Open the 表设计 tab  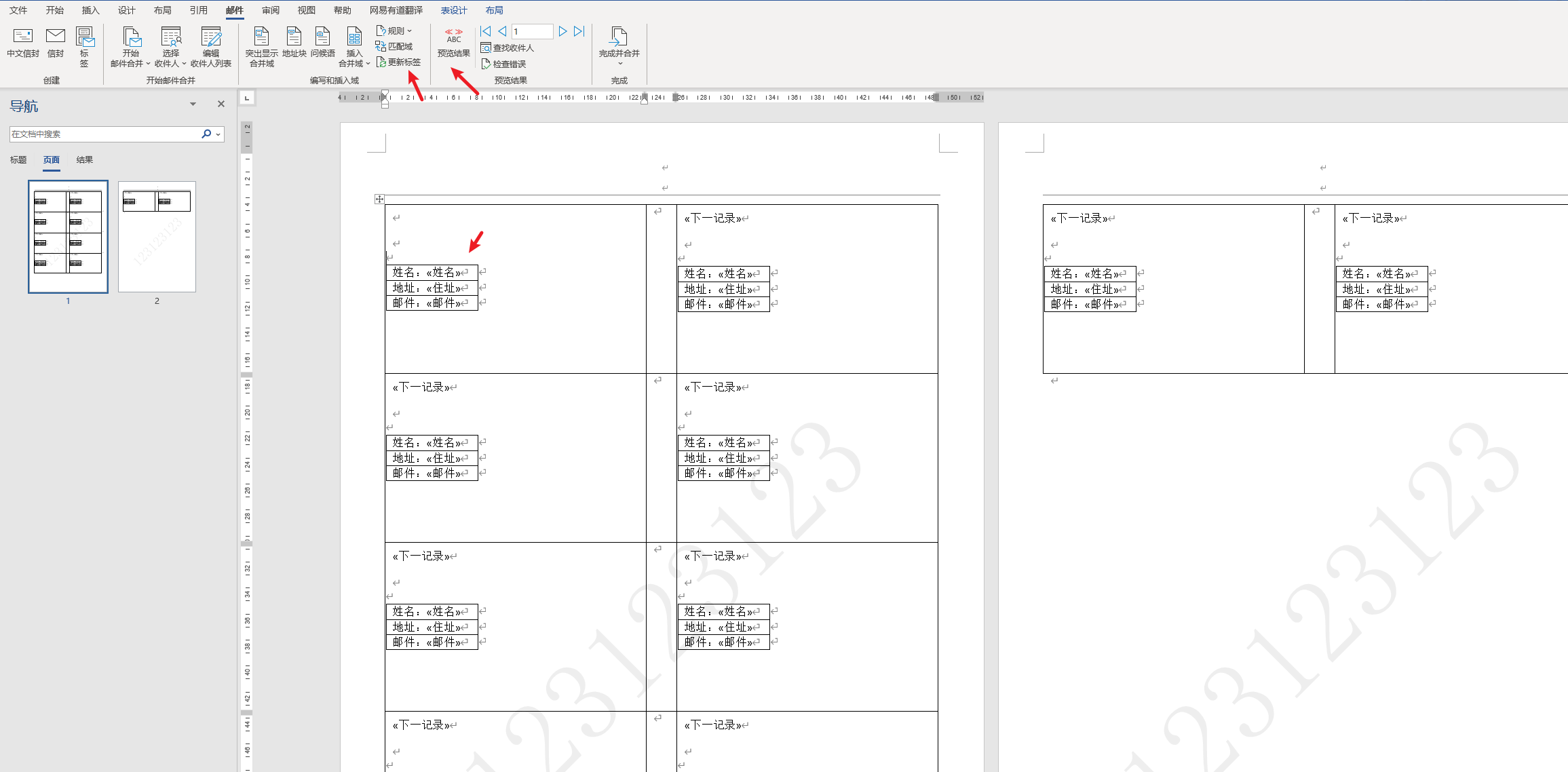[x=454, y=10]
